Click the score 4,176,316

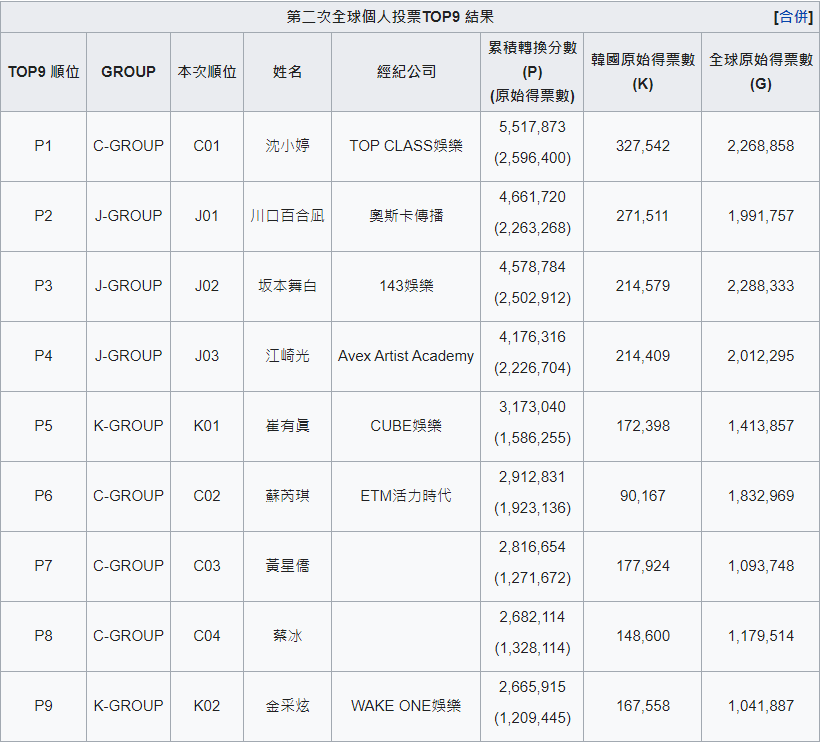[532, 337]
